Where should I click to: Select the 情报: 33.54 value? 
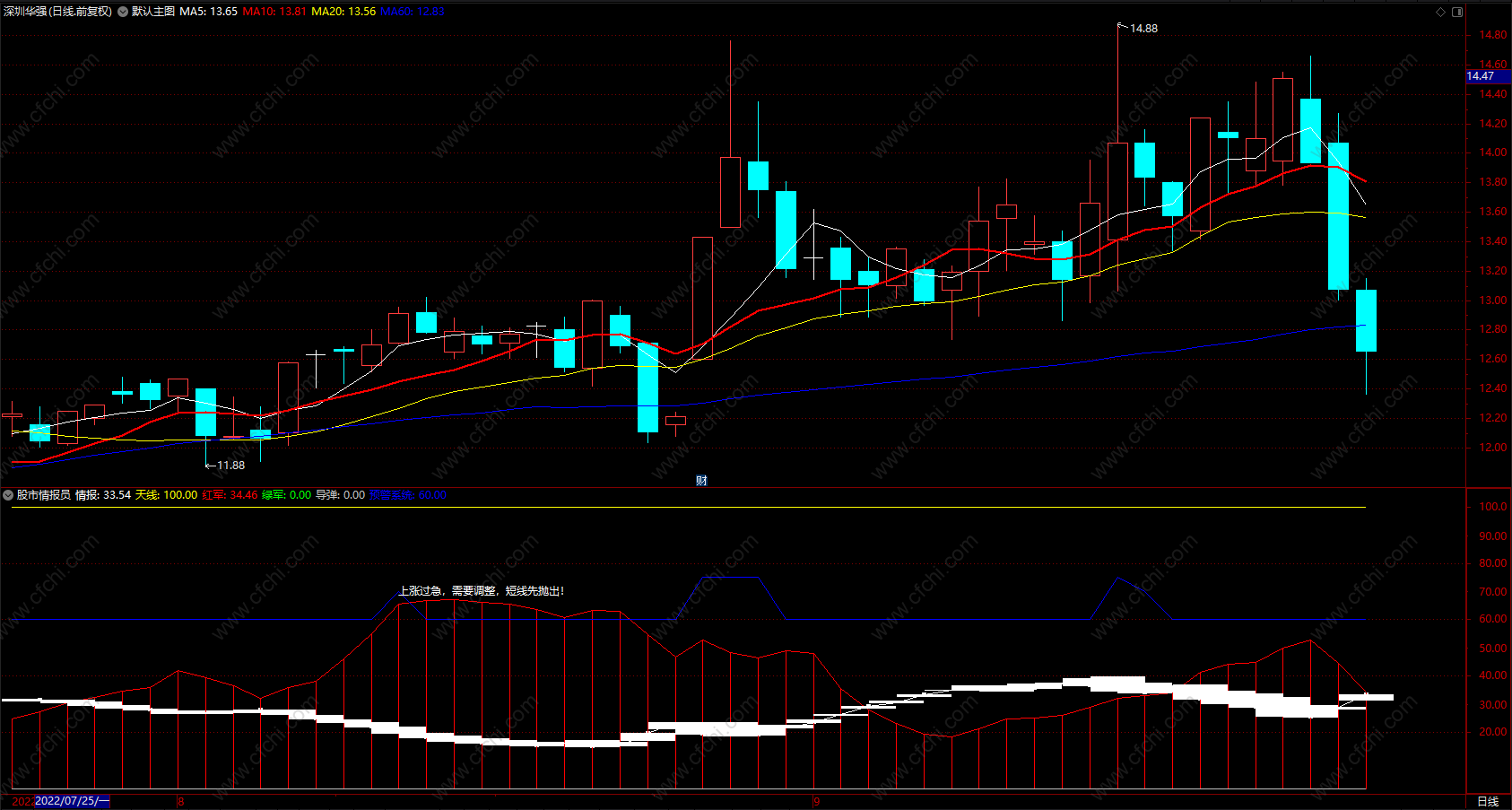click(x=103, y=495)
